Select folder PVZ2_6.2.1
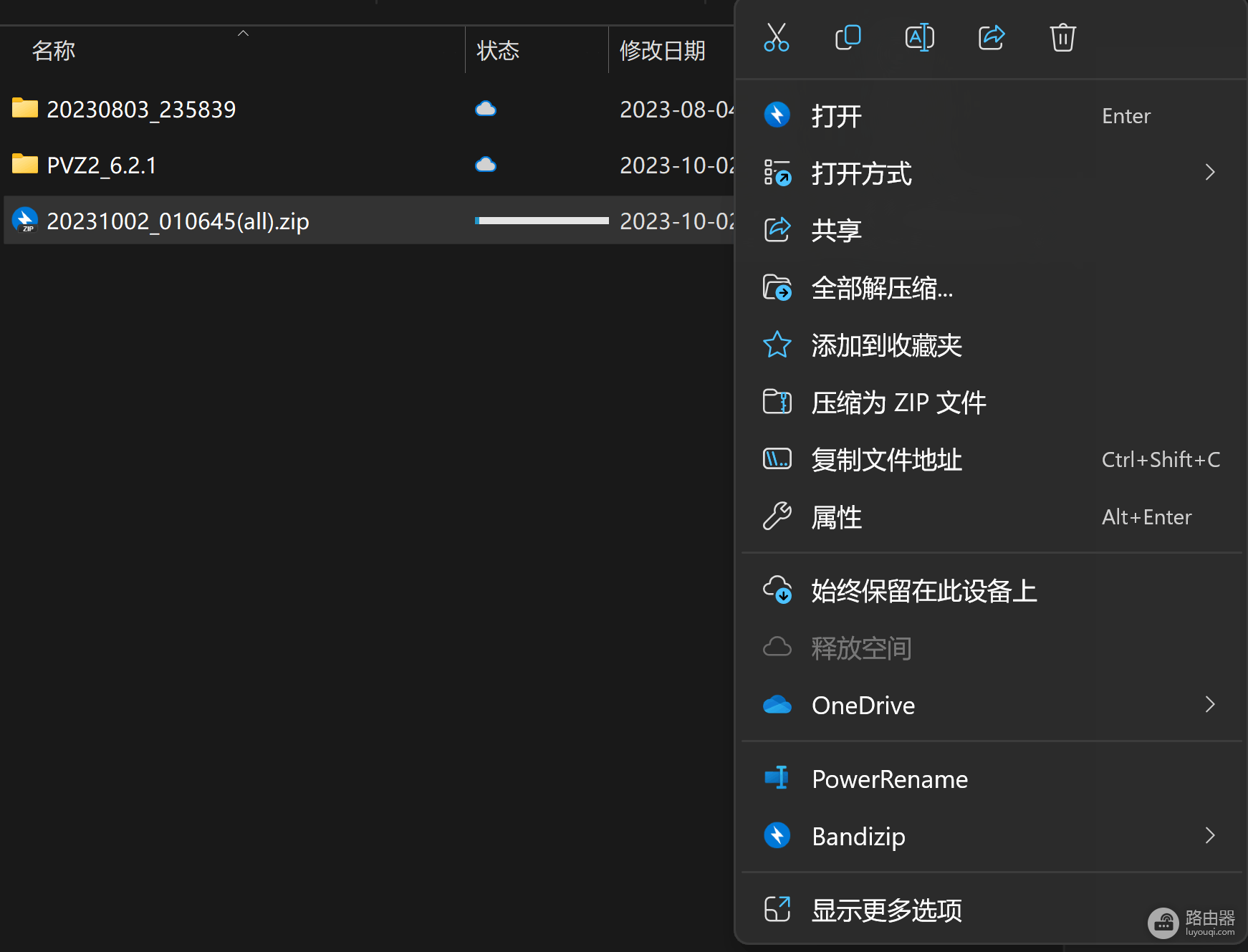 click(102, 165)
